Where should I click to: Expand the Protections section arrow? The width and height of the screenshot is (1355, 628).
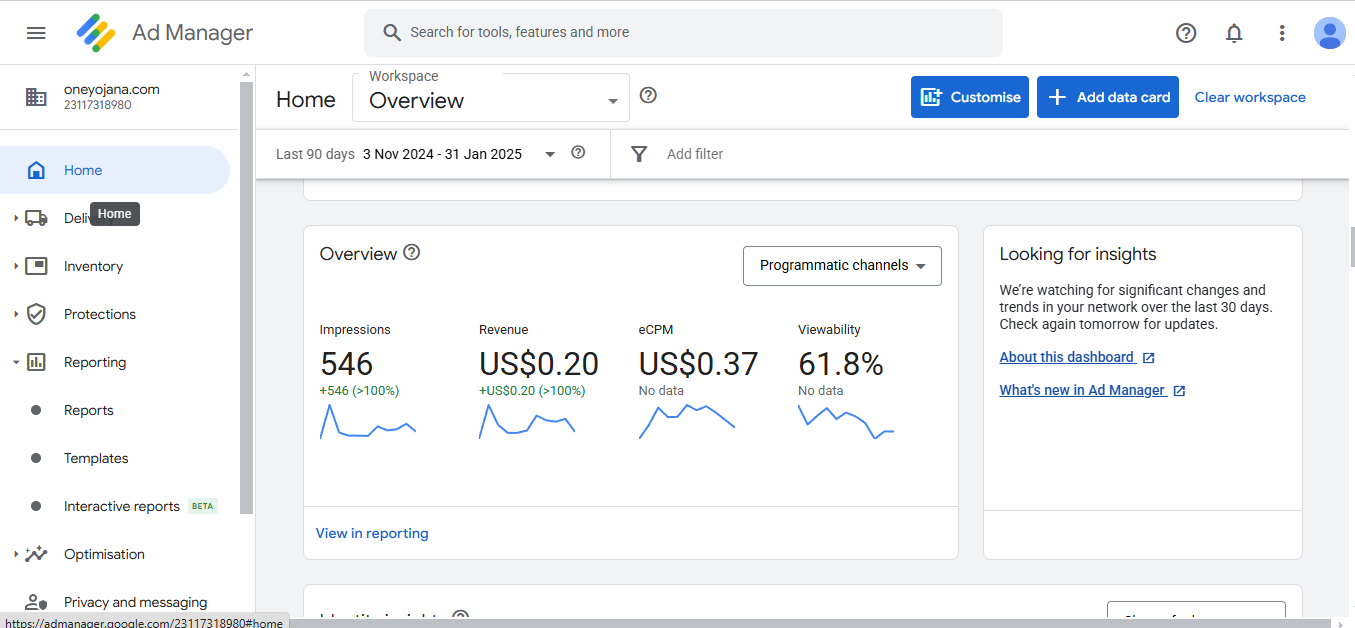(16, 314)
